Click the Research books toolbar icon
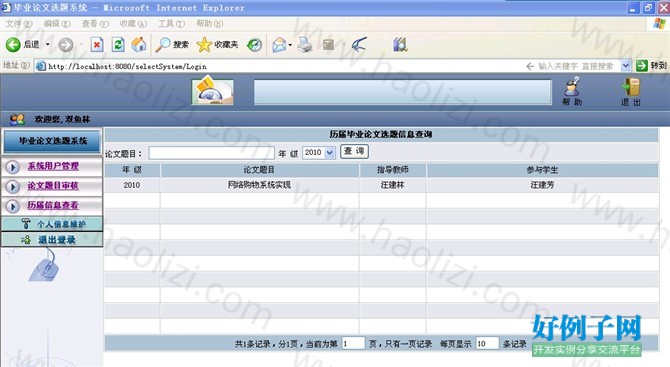The width and height of the screenshot is (670, 367). (400, 44)
